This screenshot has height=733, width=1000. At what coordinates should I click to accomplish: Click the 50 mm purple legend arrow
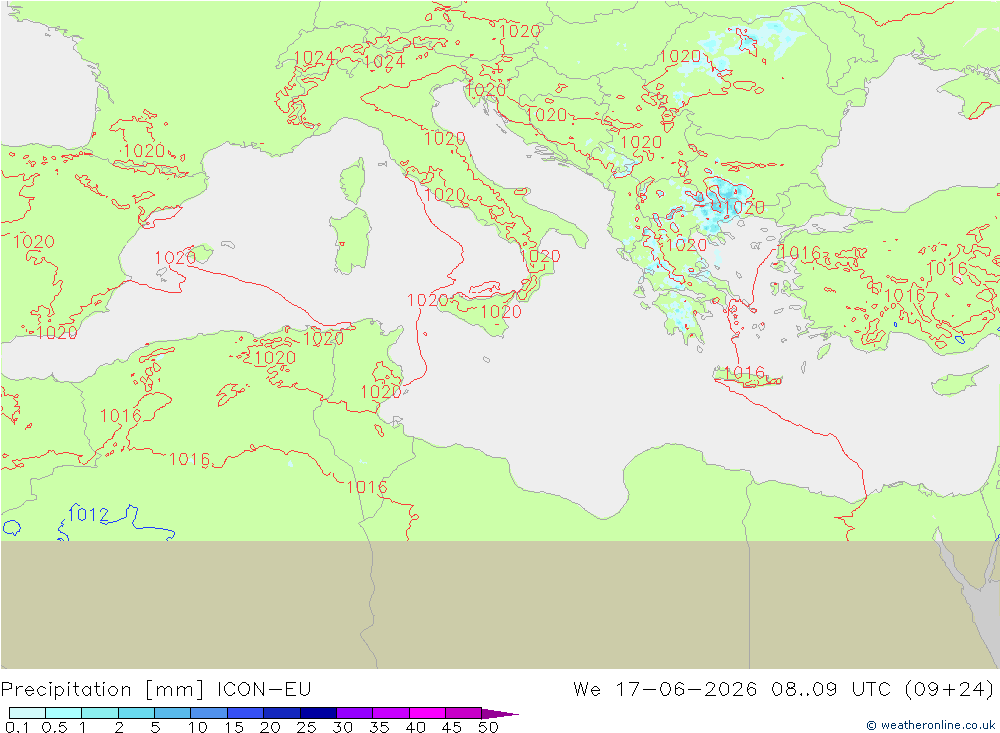500,713
